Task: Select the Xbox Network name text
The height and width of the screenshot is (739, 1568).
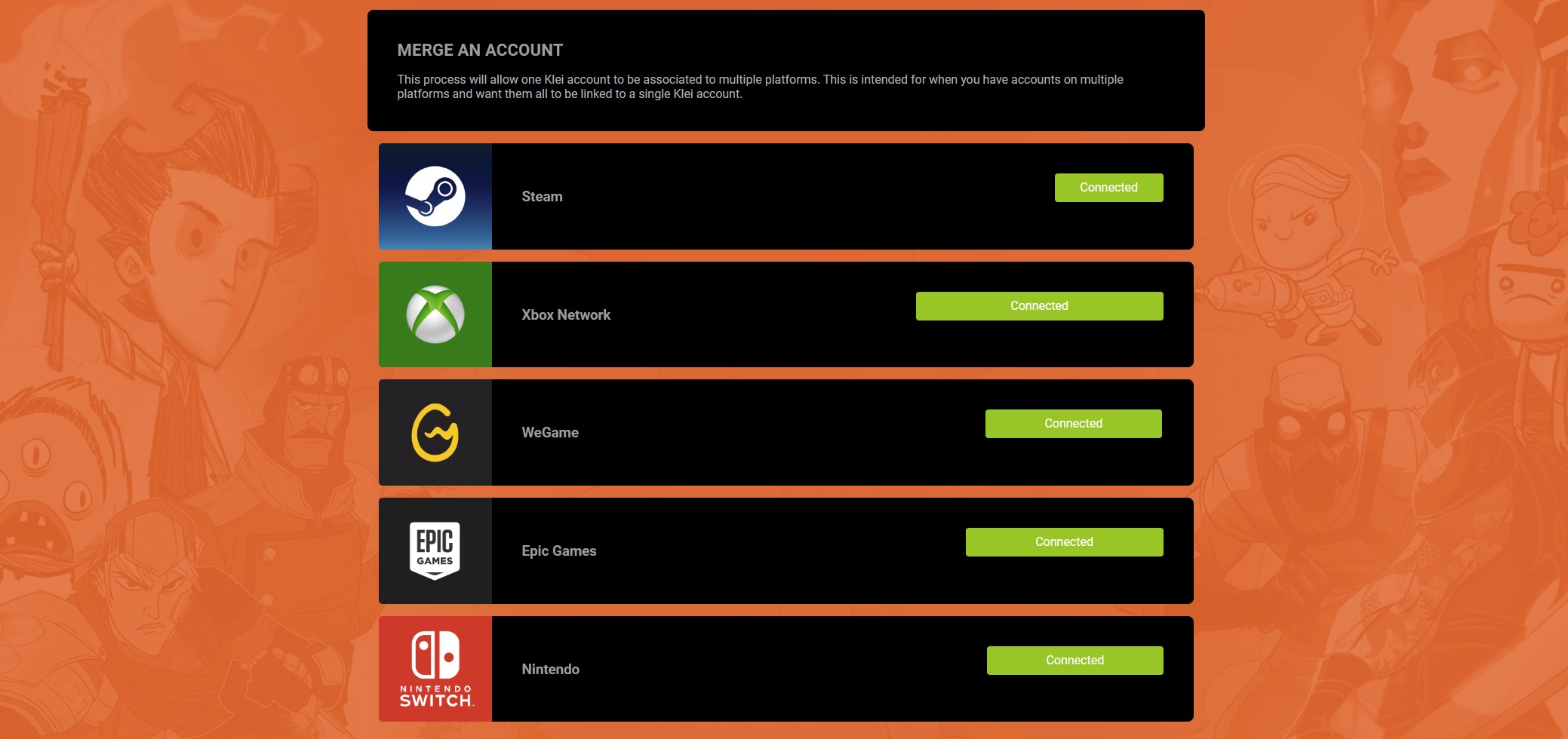Action: (566, 314)
